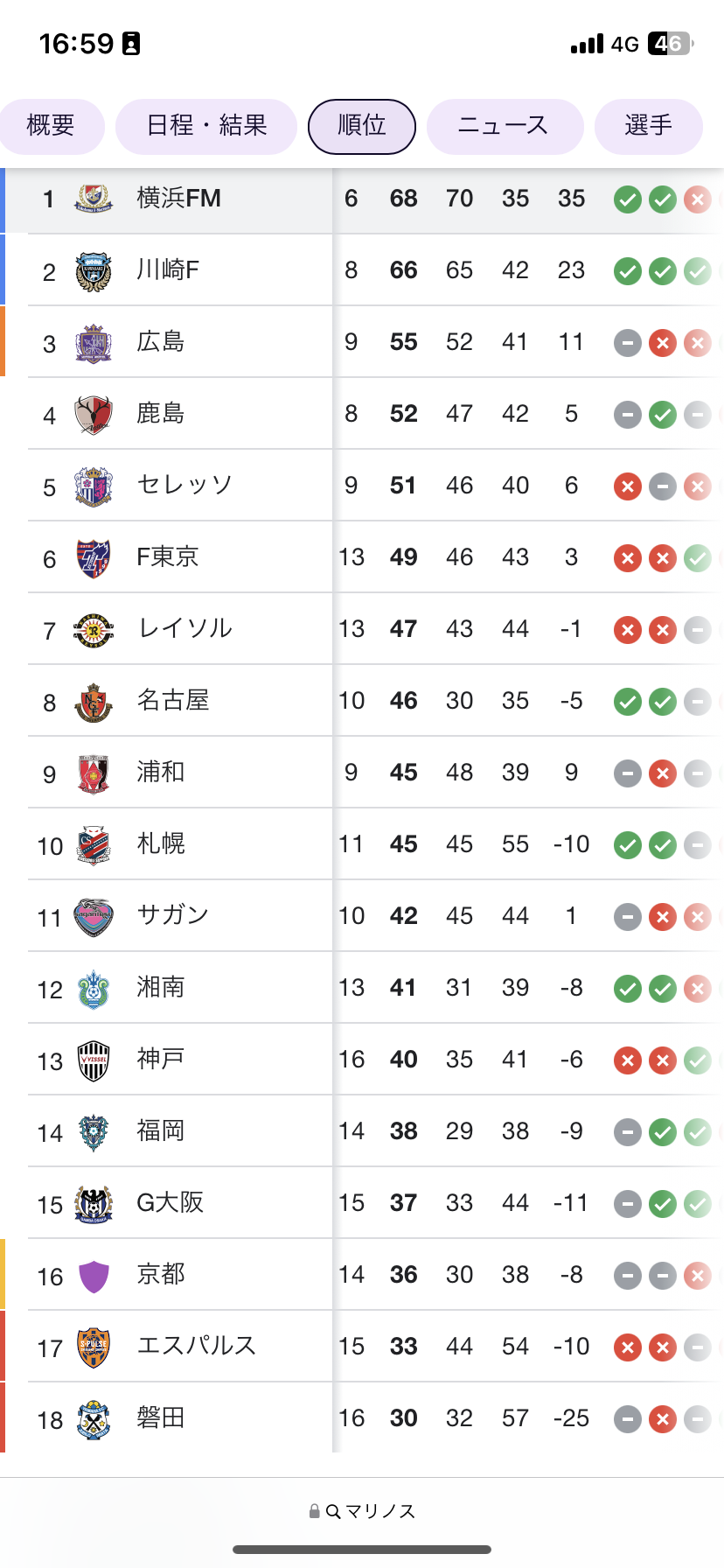
Task: Tap the Vissel 神戸 striped crest
Action: pyautogui.click(x=94, y=1060)
